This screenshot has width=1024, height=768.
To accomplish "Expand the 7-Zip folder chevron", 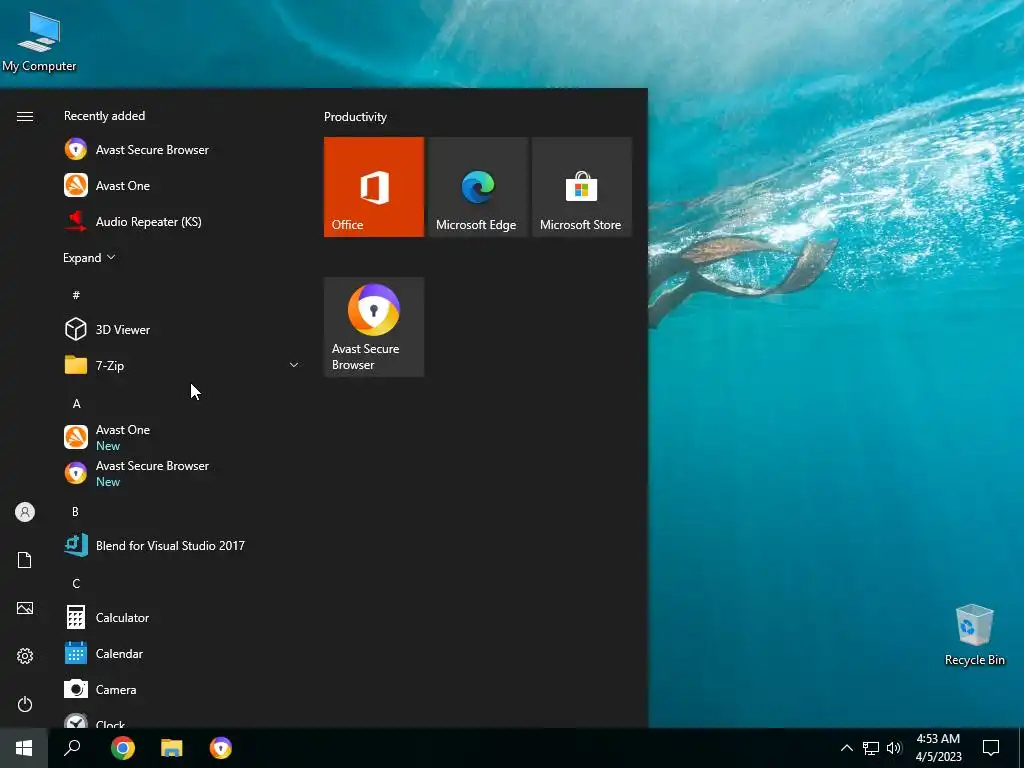I will click(x=294, y=365).
